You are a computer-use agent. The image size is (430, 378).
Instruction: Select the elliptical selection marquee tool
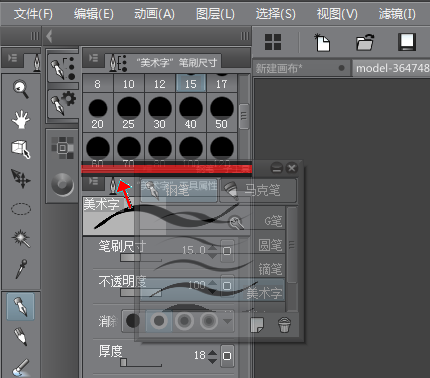tap(21, 209)
